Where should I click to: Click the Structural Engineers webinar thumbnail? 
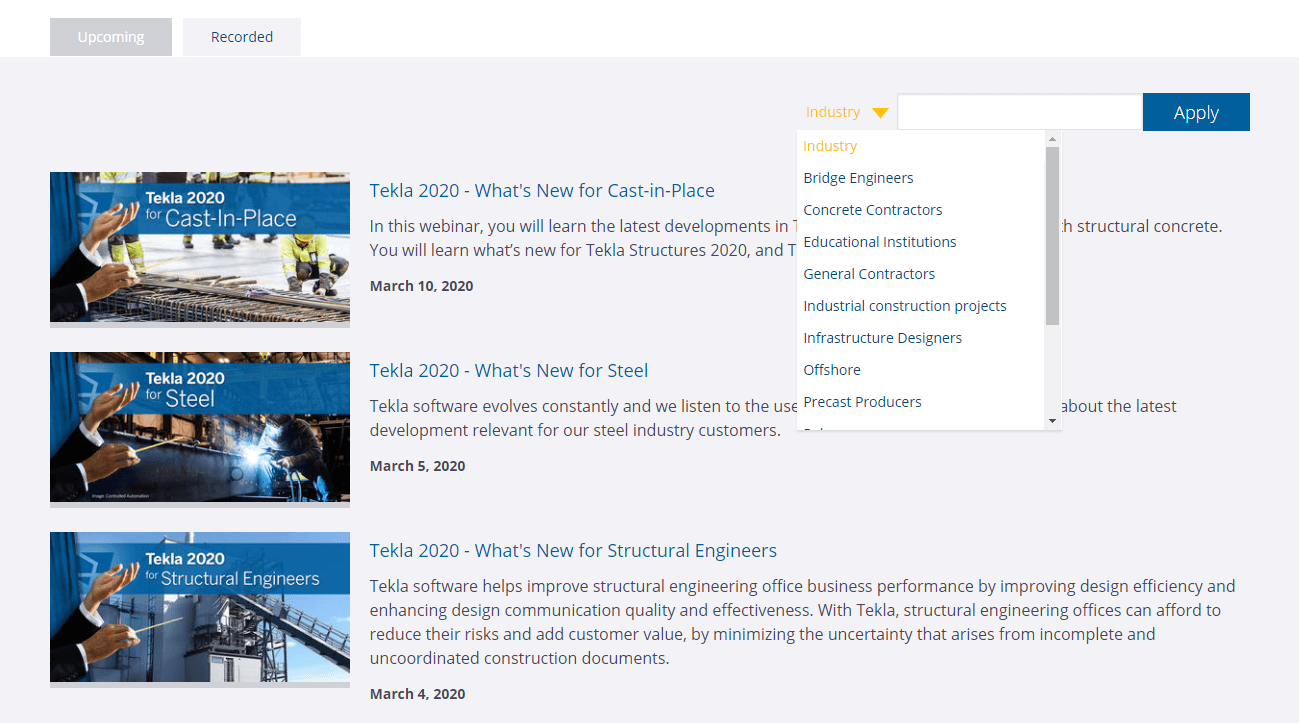click(x=200, y=607)
